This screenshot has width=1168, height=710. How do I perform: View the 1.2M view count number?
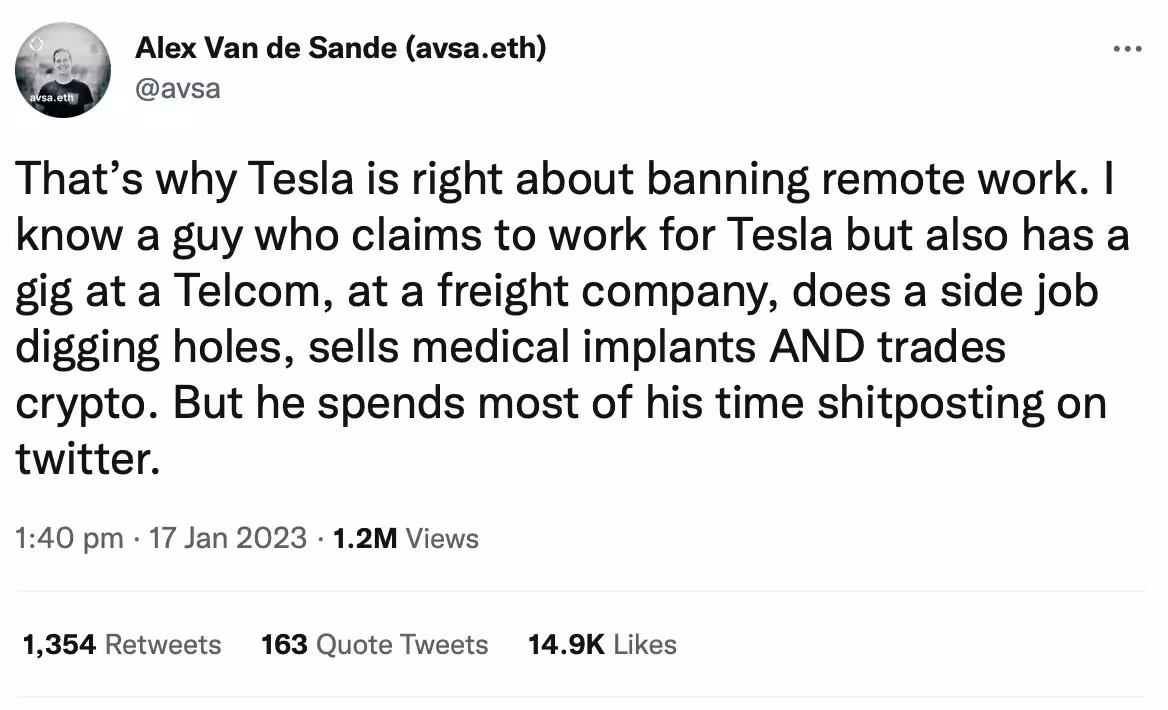point(365,538)
